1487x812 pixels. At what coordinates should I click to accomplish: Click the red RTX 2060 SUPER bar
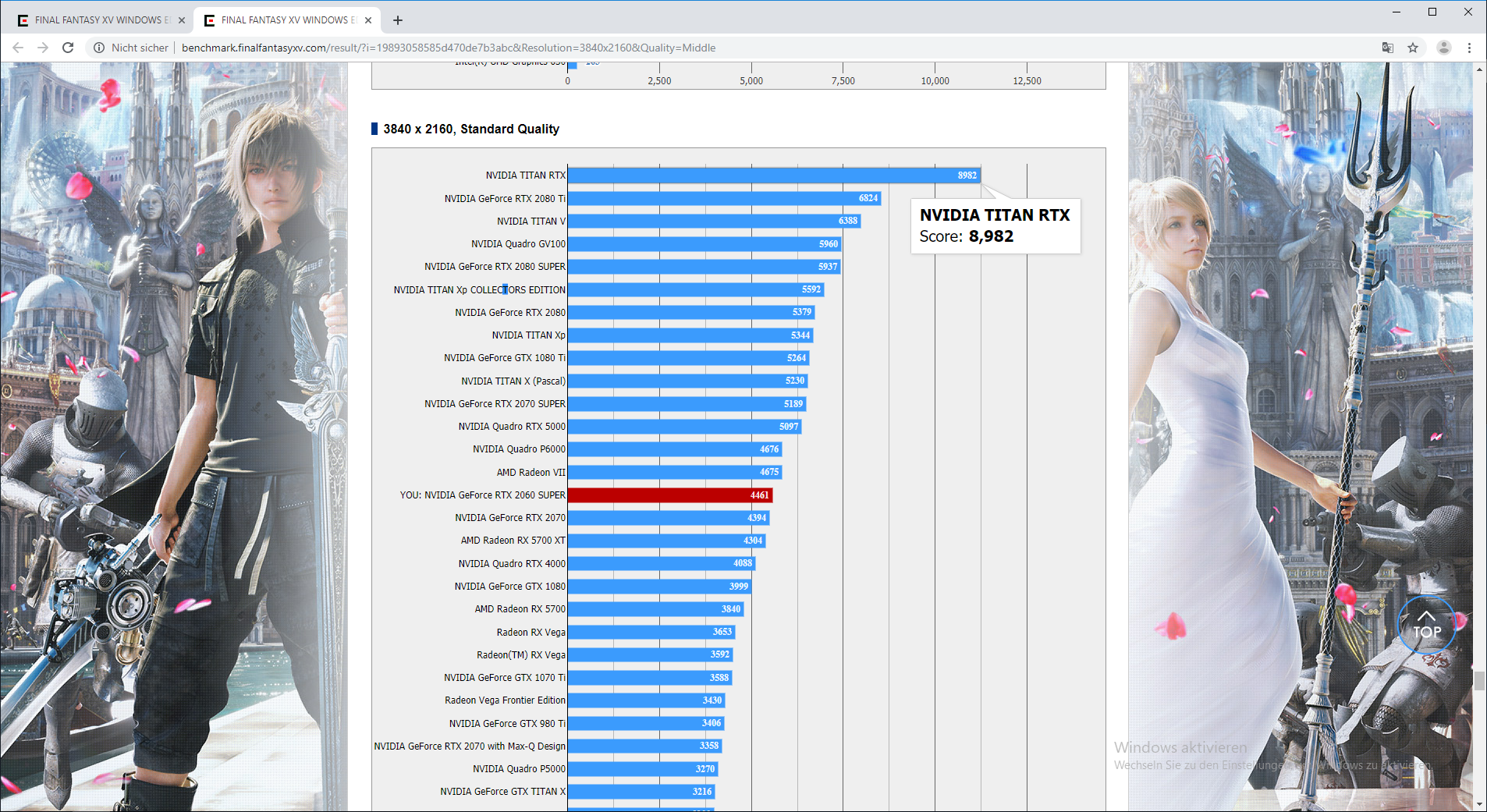pos(670,495)
